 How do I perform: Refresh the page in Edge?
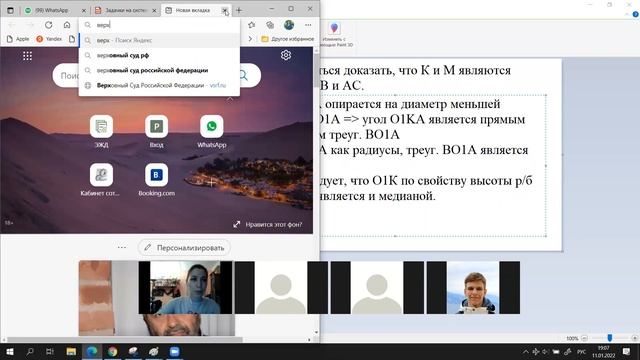tap(49, 25)
